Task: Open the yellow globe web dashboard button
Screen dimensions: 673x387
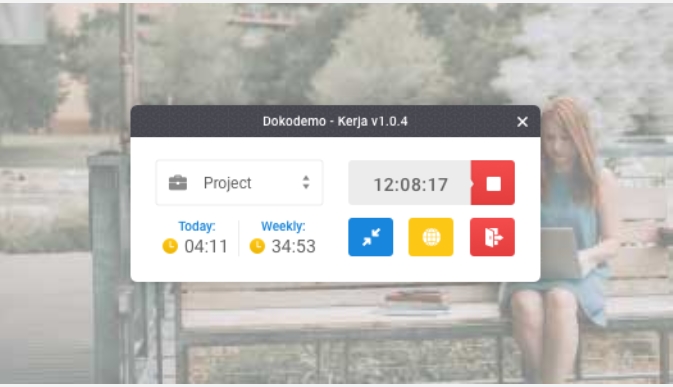Action: [x=431, y=237]
